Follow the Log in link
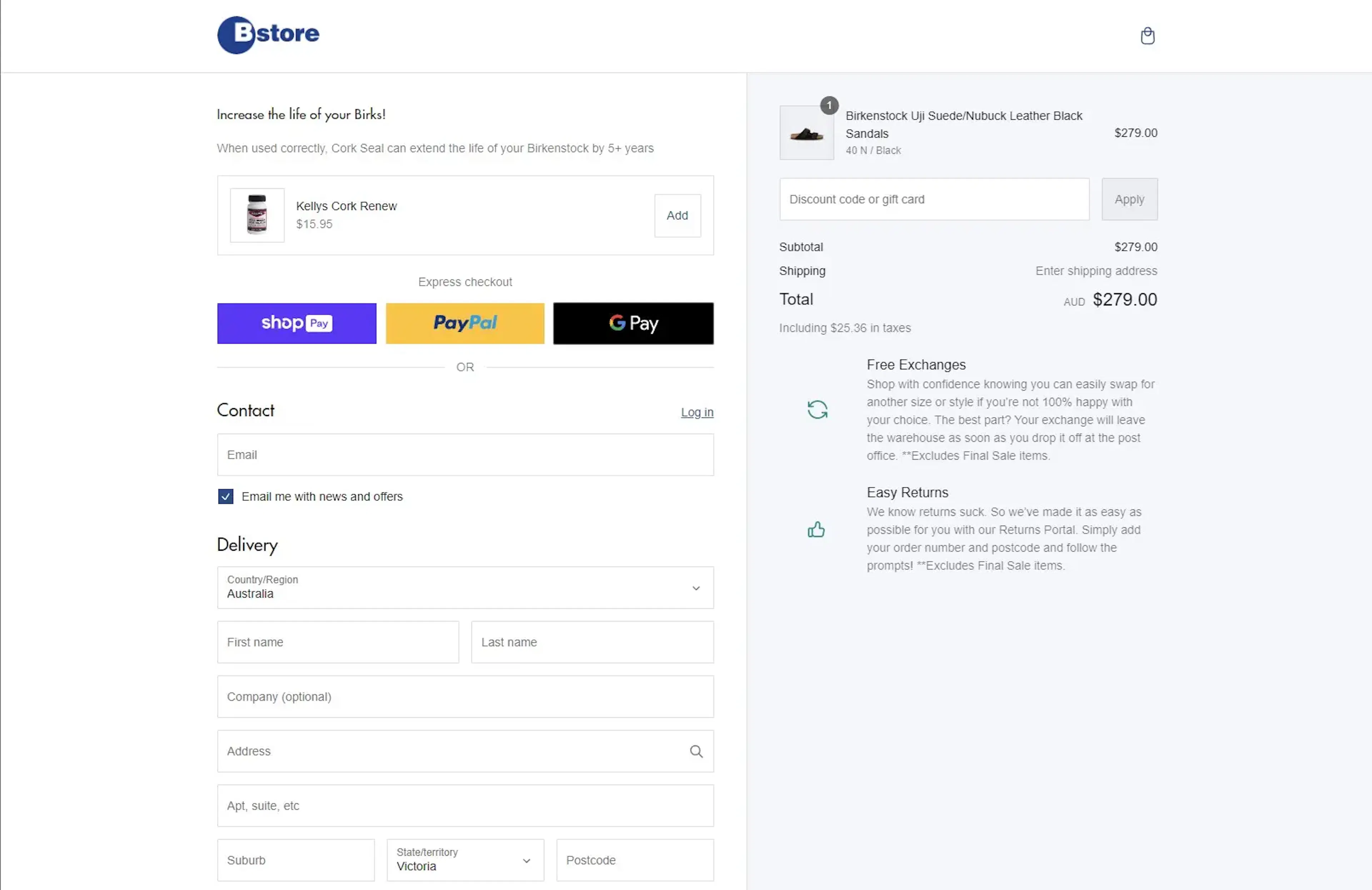 [x=697, y=412]
